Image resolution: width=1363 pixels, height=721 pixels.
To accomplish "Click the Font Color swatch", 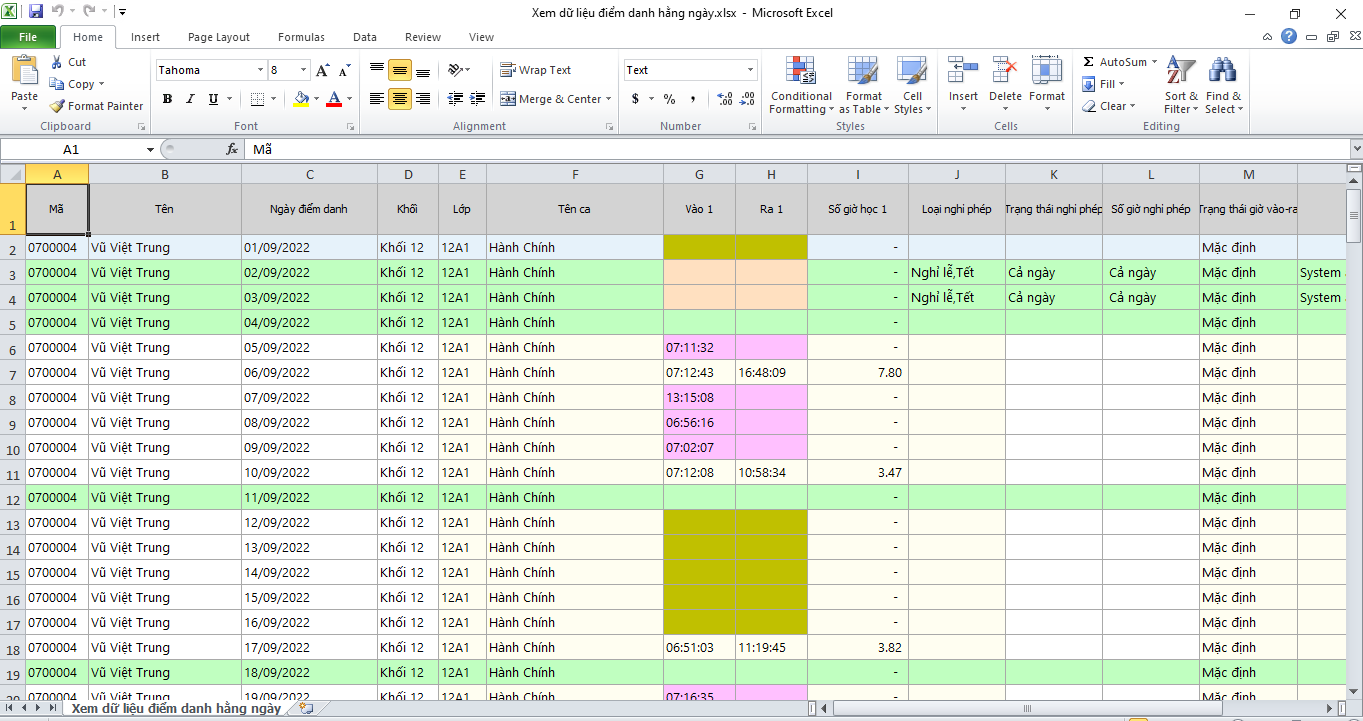I will click(334, 99).
